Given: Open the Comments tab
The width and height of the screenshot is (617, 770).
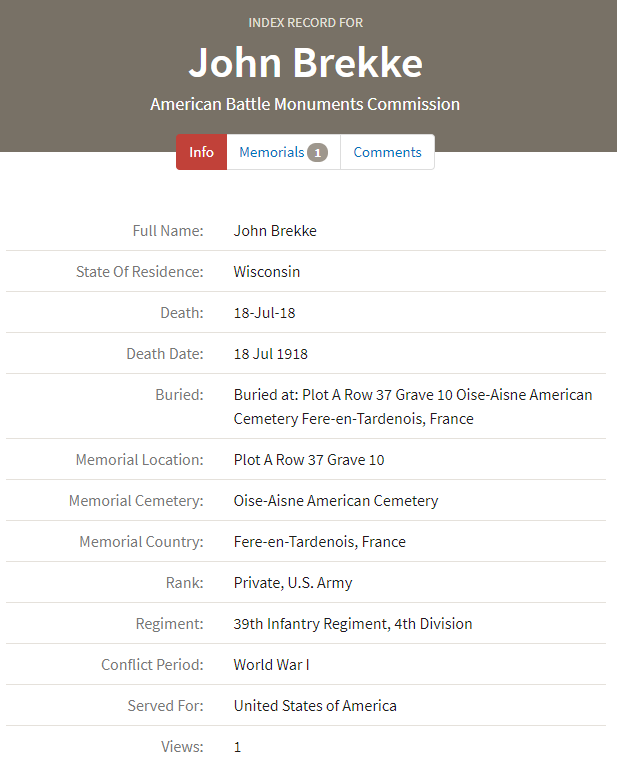Looking at the screenshot, I should tap(387, 152).
